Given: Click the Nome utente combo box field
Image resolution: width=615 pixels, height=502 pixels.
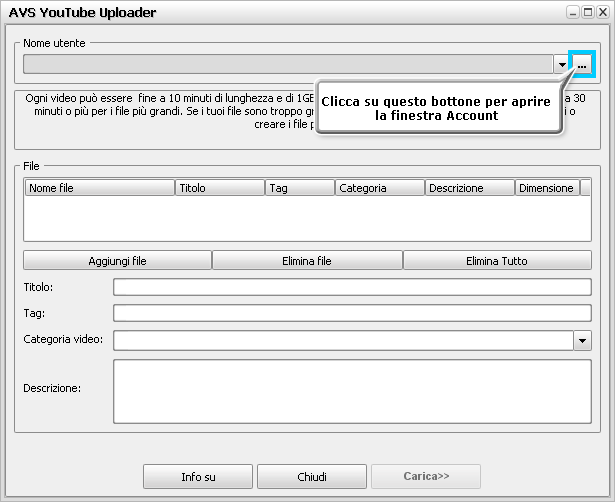Looking at the screenshot, I should (x=288, y=64).
